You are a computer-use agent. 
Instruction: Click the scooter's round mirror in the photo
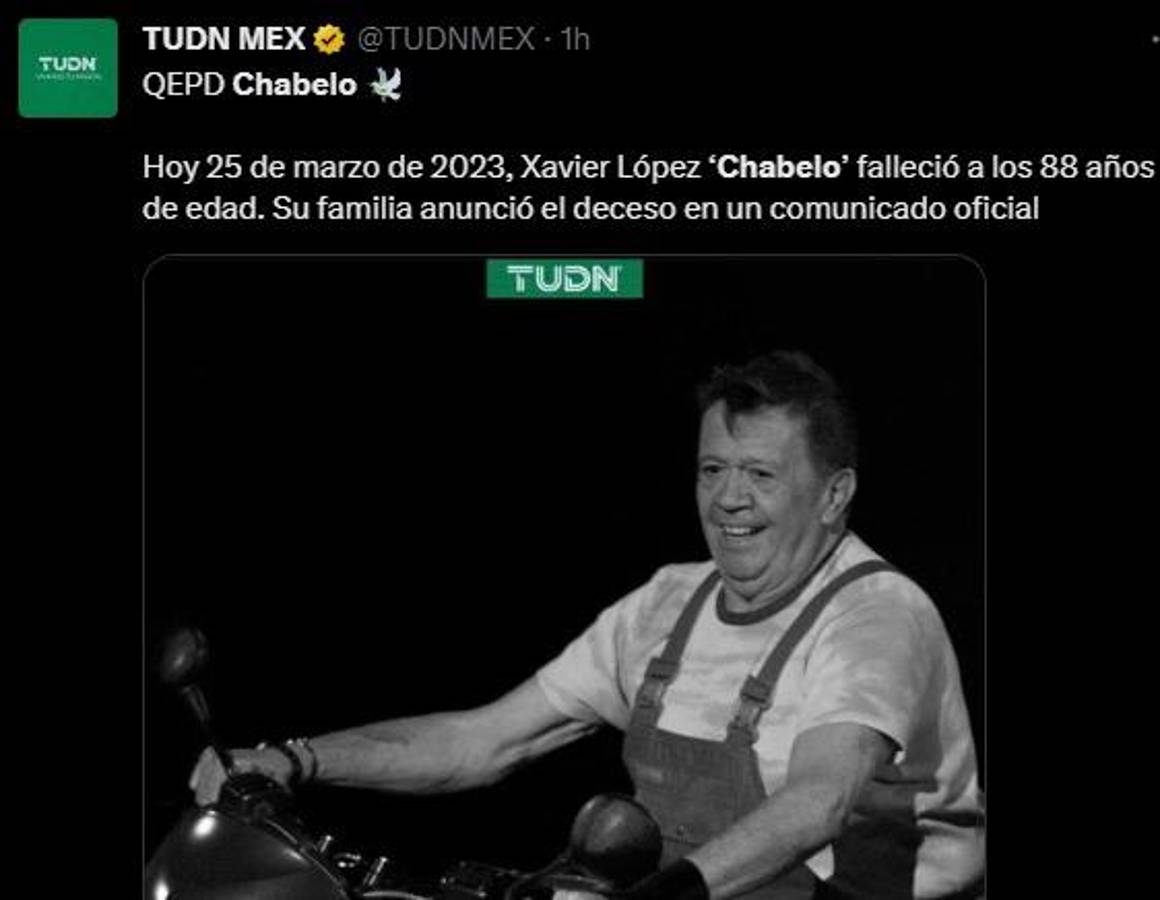coord(183,657)
